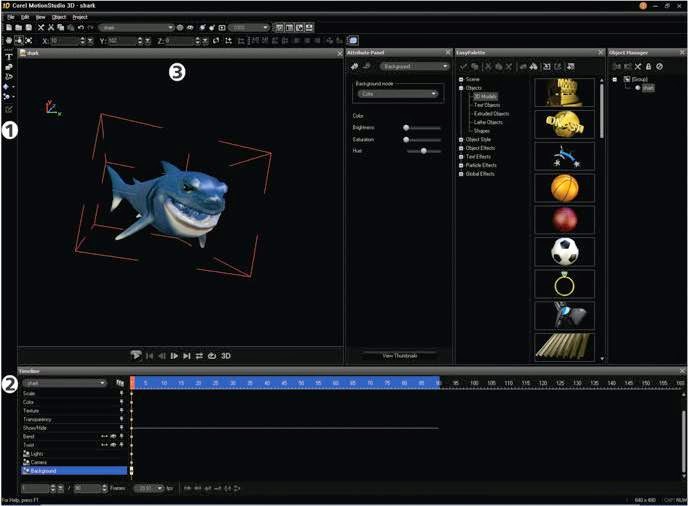The width and height of the screenshot is (690, 506).
Task: Click the Save disk icon
Action: (29, 27)
